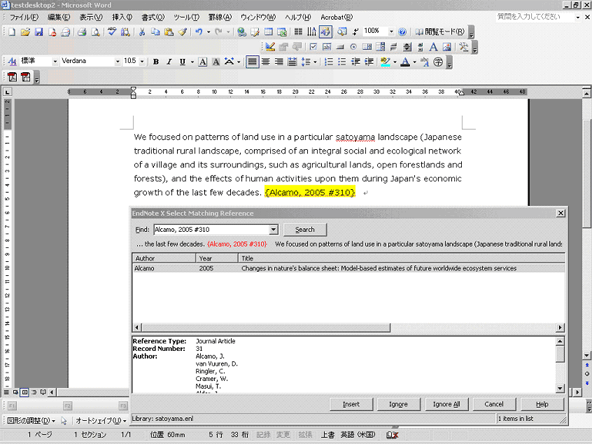Select the Alcamo 2005 reference row
This screenshot has height=444, width=592.
click(348, 268)
